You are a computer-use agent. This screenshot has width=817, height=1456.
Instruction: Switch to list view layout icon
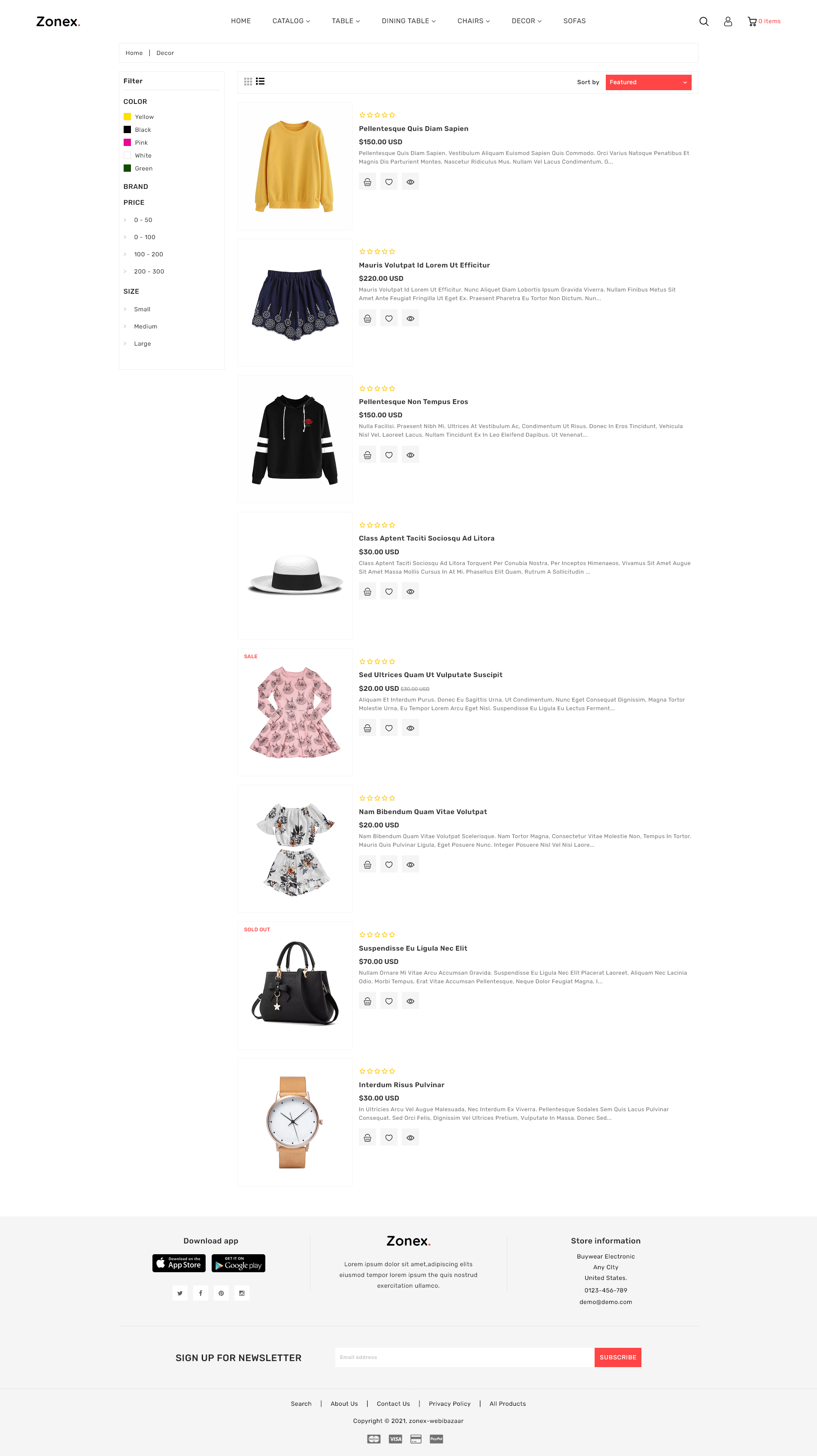click(x=260, y=82)
